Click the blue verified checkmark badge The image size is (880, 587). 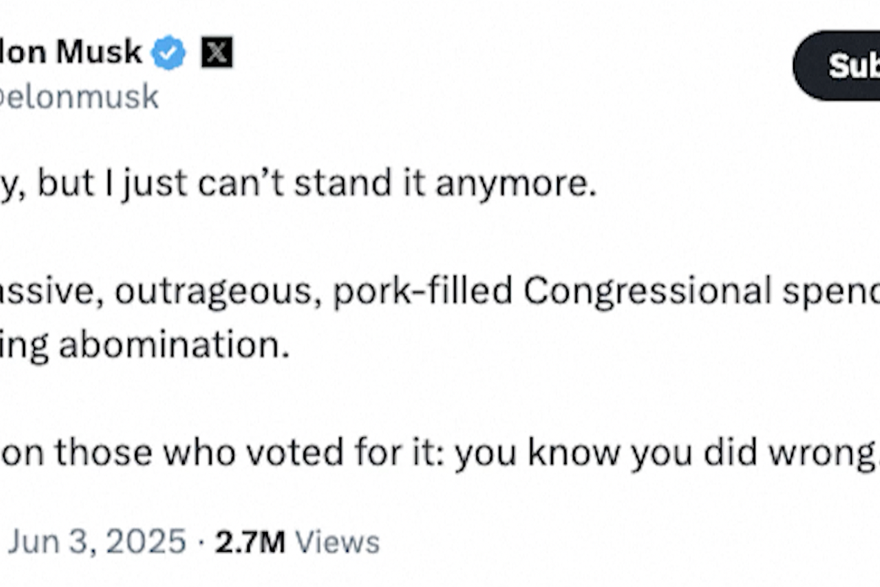pyautogui.click(x=168, y=52)
